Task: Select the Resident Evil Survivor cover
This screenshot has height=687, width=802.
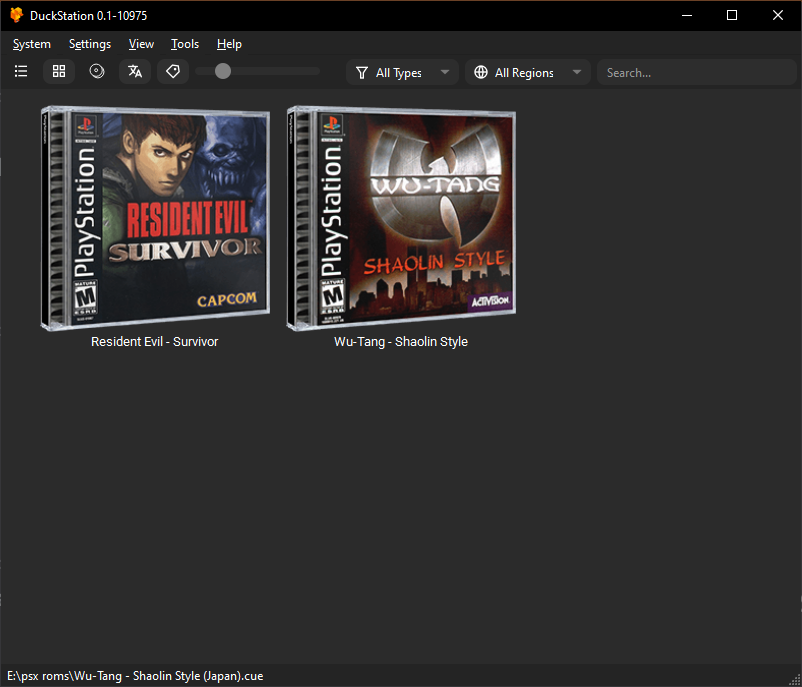Action: 155,218
